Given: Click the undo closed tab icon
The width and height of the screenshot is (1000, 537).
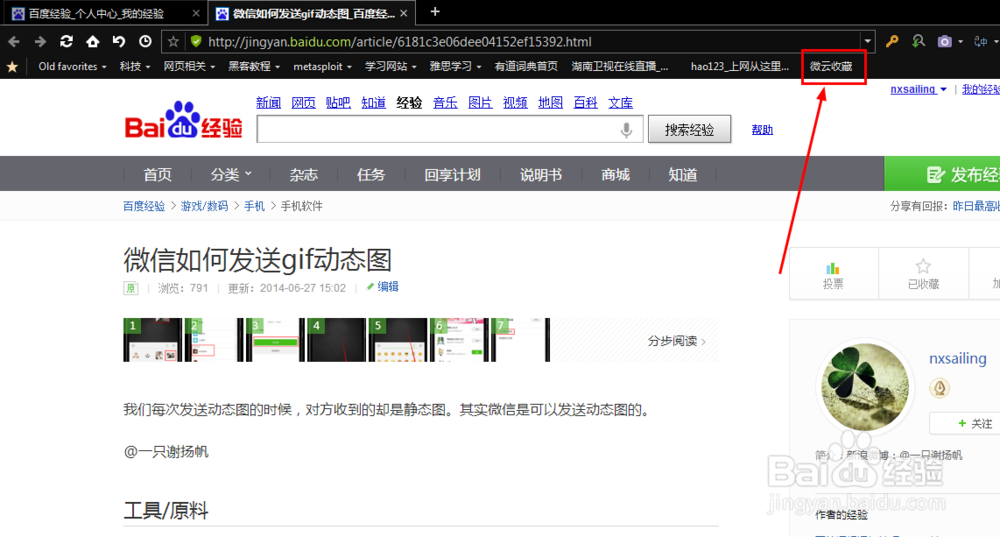Looking at the screenshot, I should coord(119,41).
